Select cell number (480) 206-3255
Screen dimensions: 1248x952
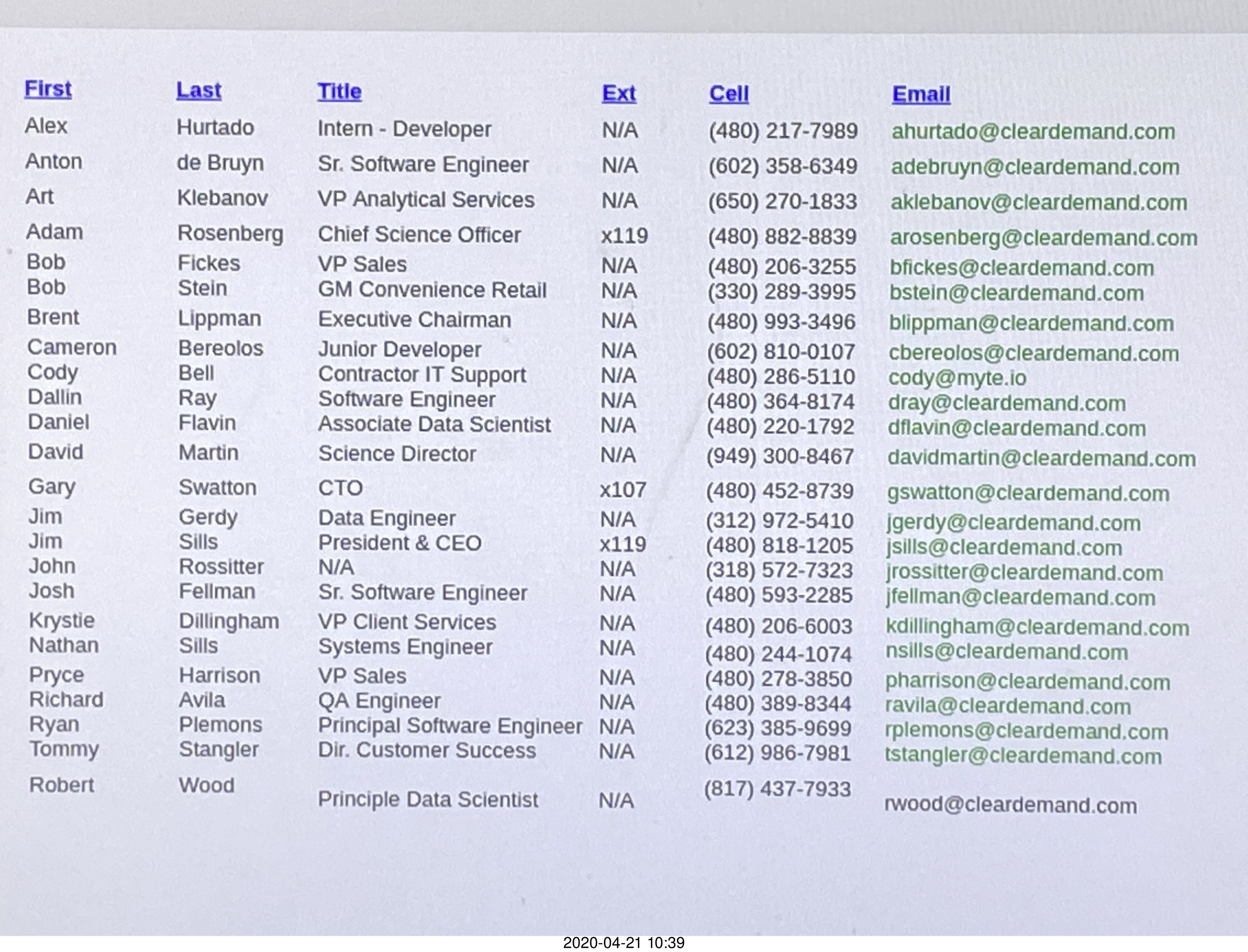click(782, 267)
